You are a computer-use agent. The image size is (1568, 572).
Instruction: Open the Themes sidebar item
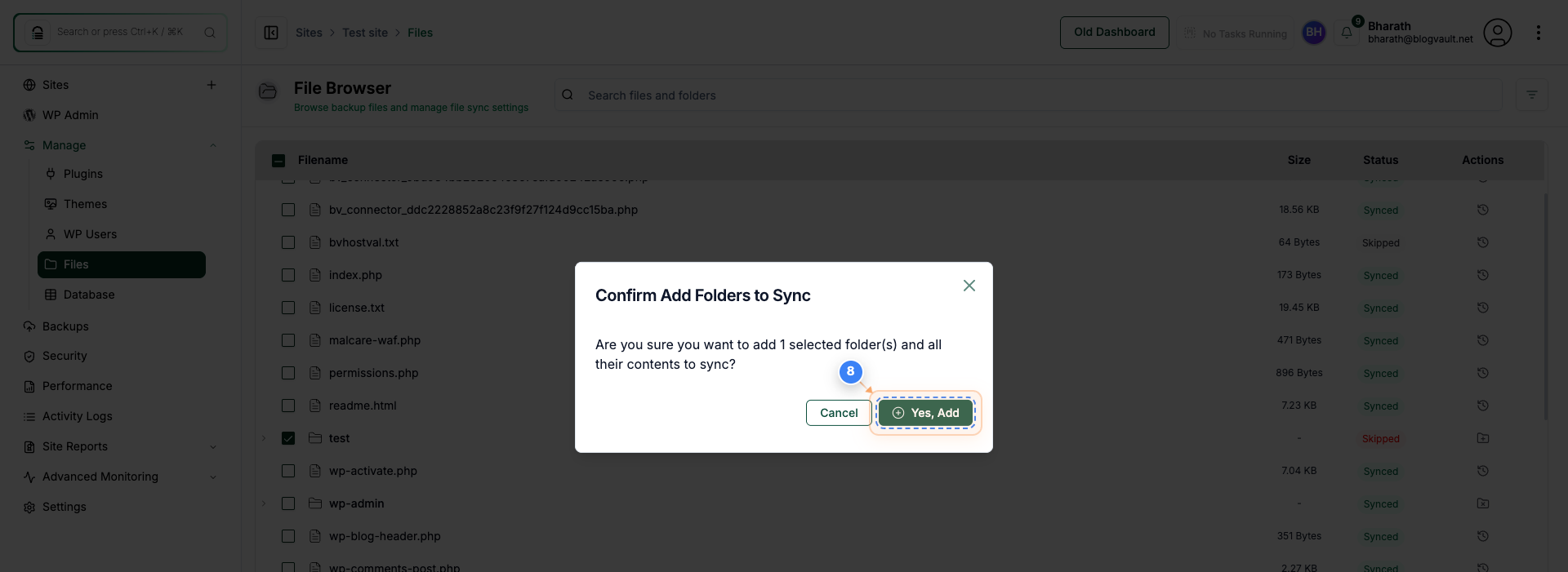click(x=85, y=204)
